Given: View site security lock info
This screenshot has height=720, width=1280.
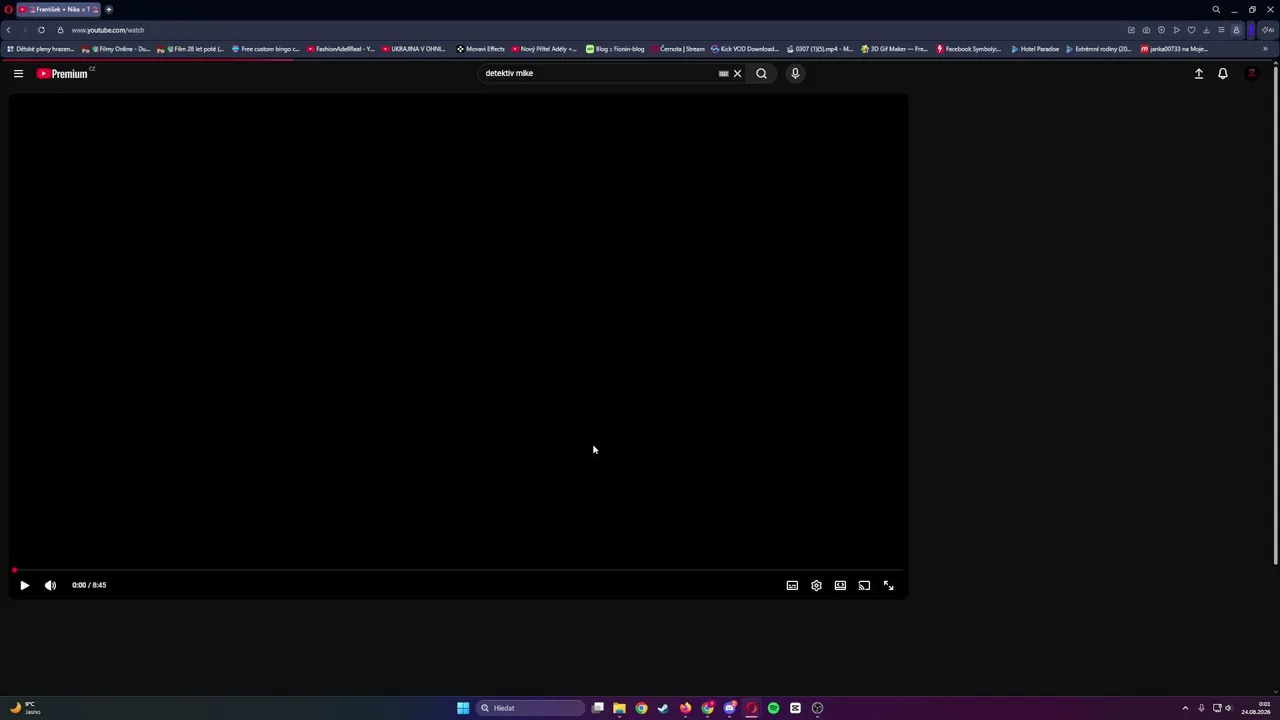Looking at the screenshot, I should [60, 30].
